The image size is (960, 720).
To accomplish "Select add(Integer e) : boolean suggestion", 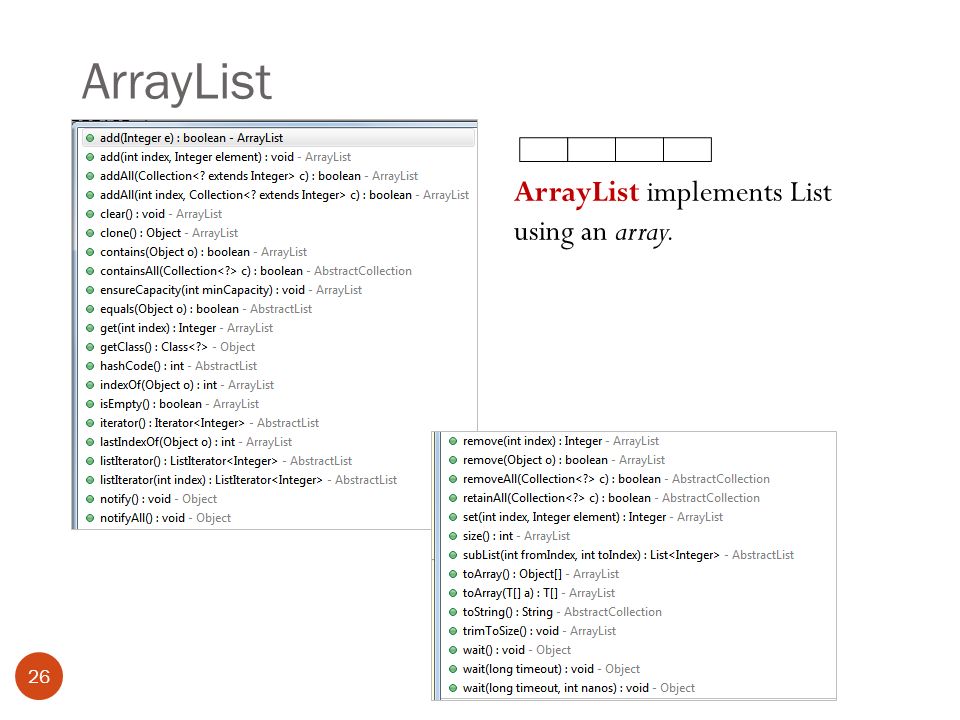I will [278, 138].
